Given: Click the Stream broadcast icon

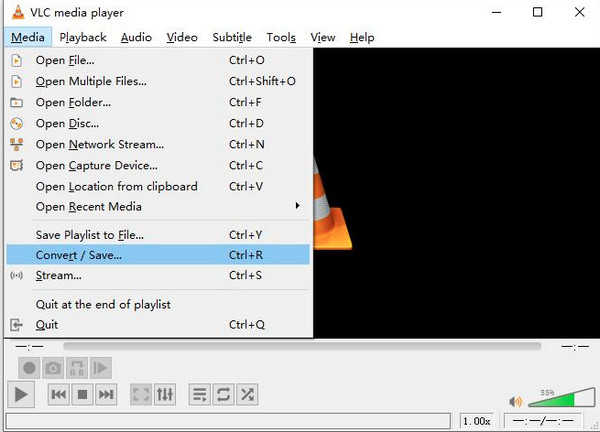Looking at the screenshot, I should pos(16,275).
